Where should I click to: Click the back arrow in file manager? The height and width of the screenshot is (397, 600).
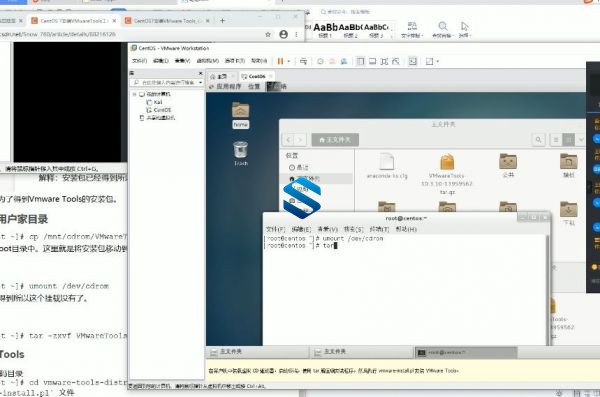[289, 140]
